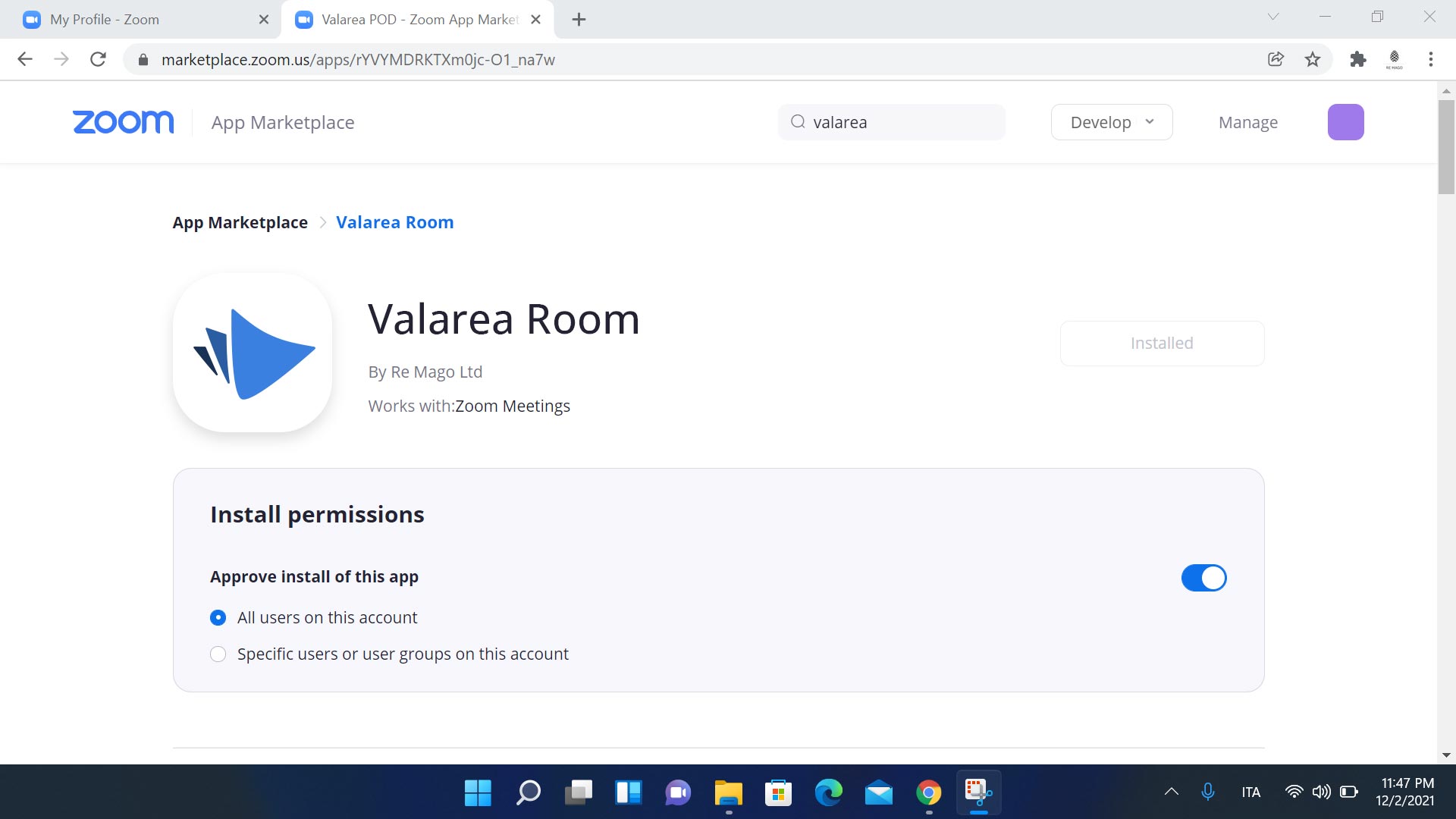
Task: Share this page icon in address bar
Action: point(1276,59)
